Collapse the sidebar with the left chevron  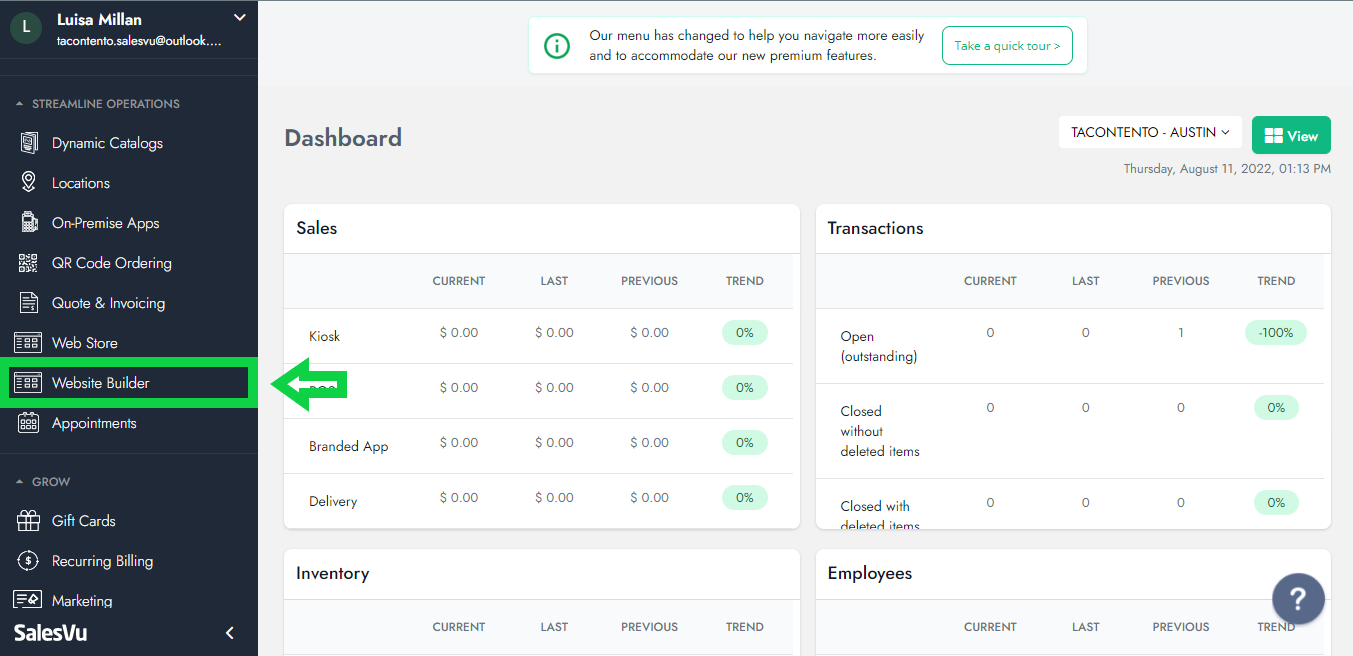point(230,633)
